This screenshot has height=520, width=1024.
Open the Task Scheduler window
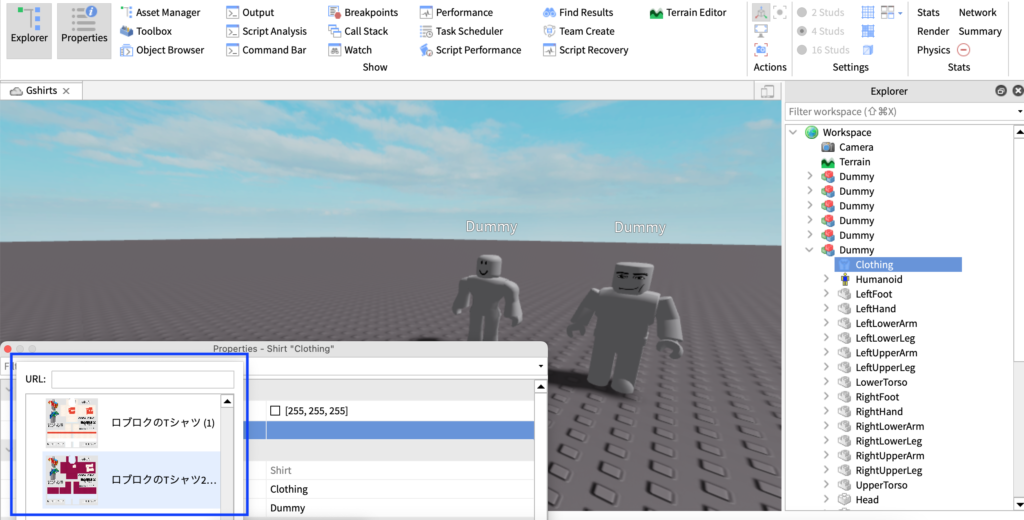pos(461,31)
